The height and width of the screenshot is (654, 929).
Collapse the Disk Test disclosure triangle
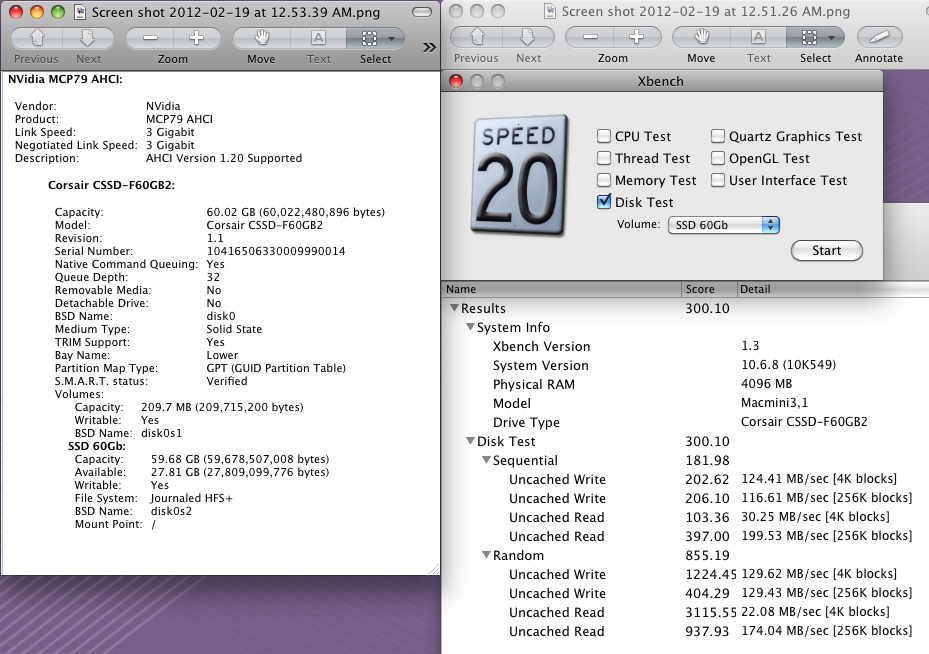(470, 441)
